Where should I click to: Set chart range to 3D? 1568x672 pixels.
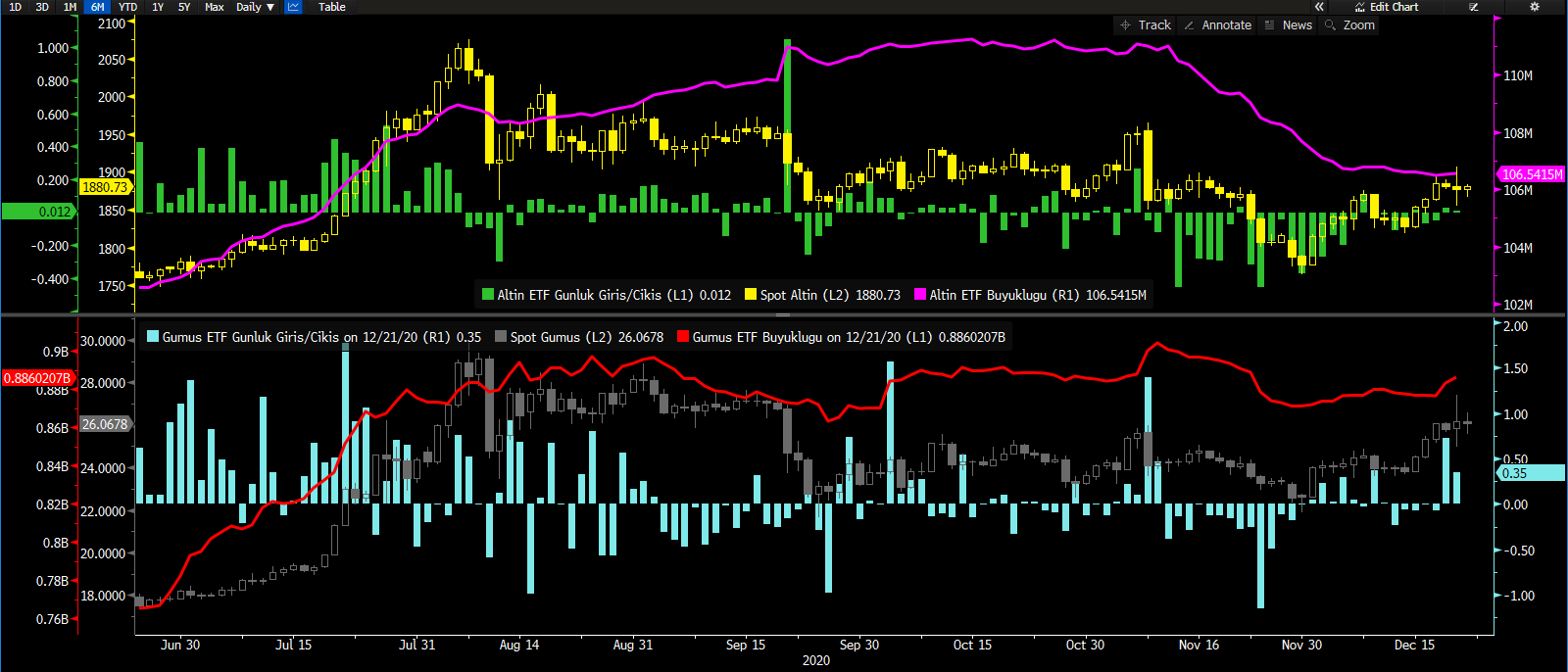pos(41,7)
